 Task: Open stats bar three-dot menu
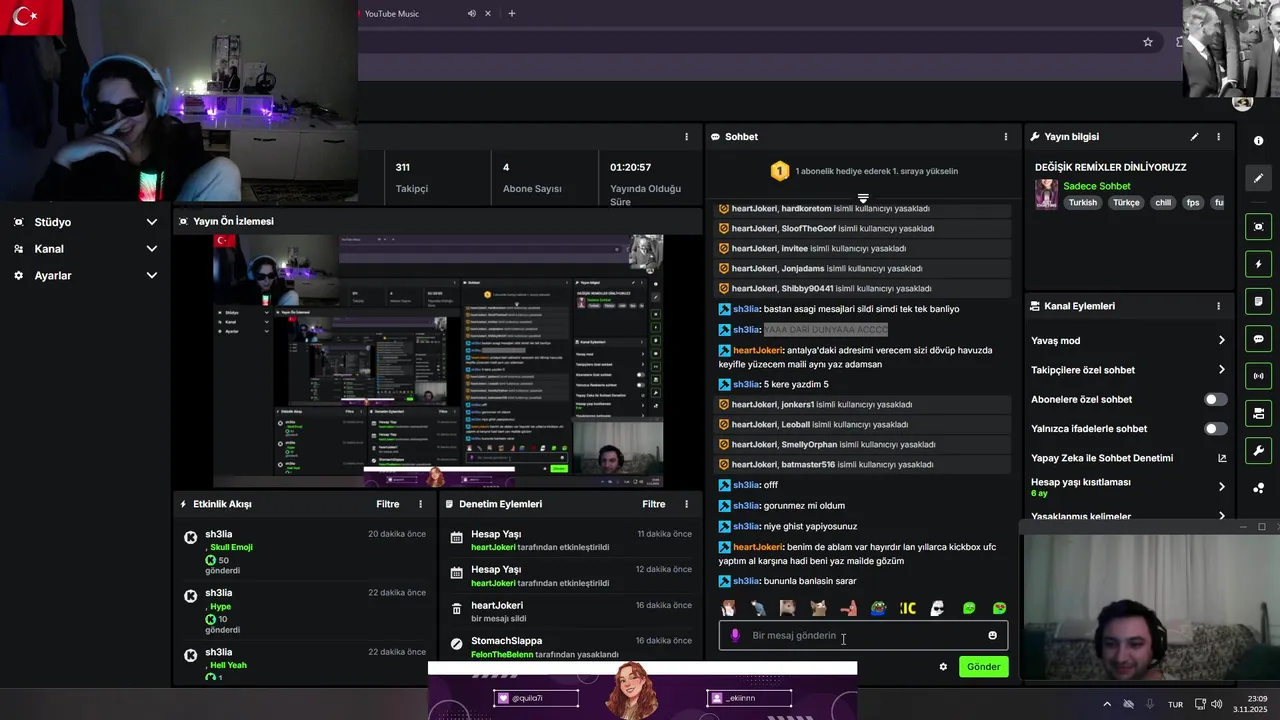coord(686,137)
